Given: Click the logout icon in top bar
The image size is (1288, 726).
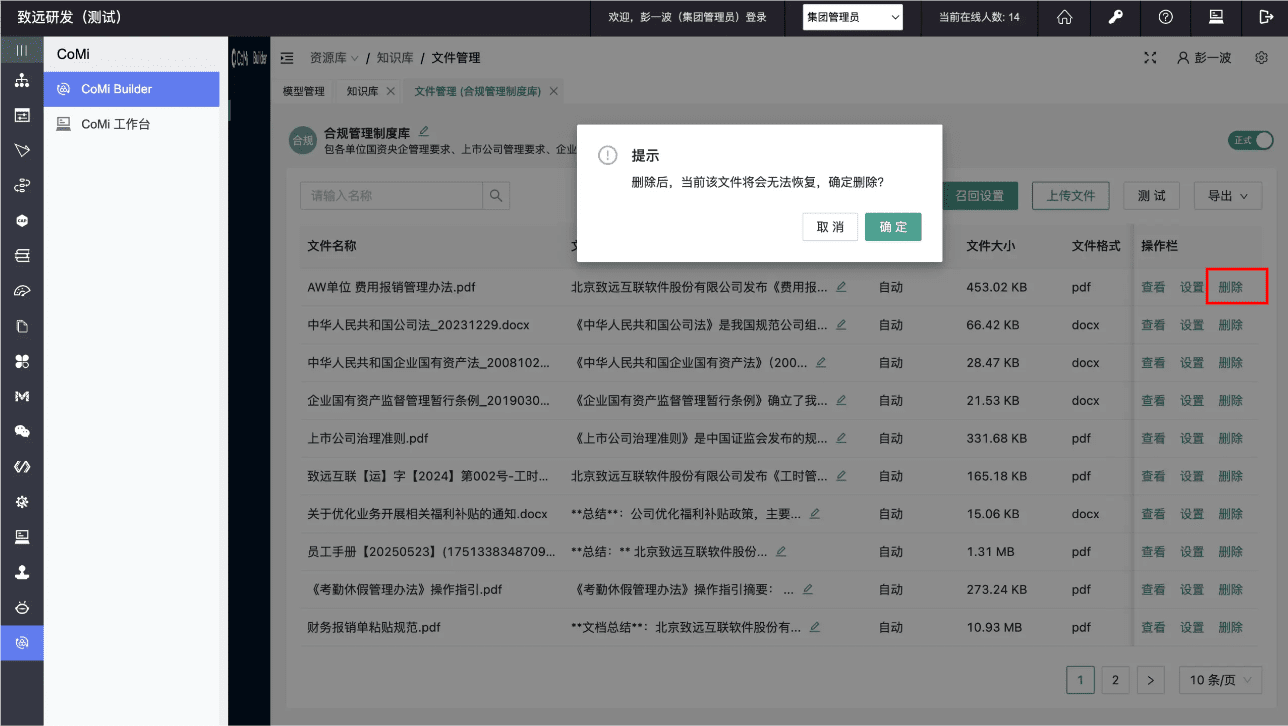Looking at the screenshot, I should [1266, 17].
